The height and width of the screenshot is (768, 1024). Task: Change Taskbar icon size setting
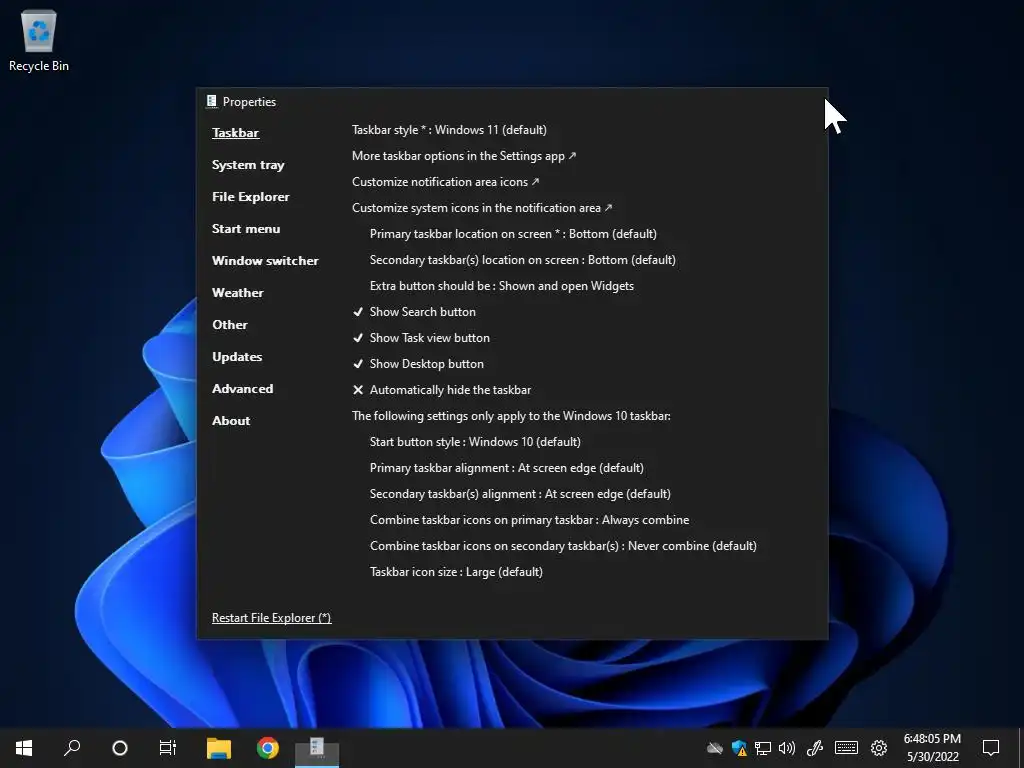tap(456, 572)
